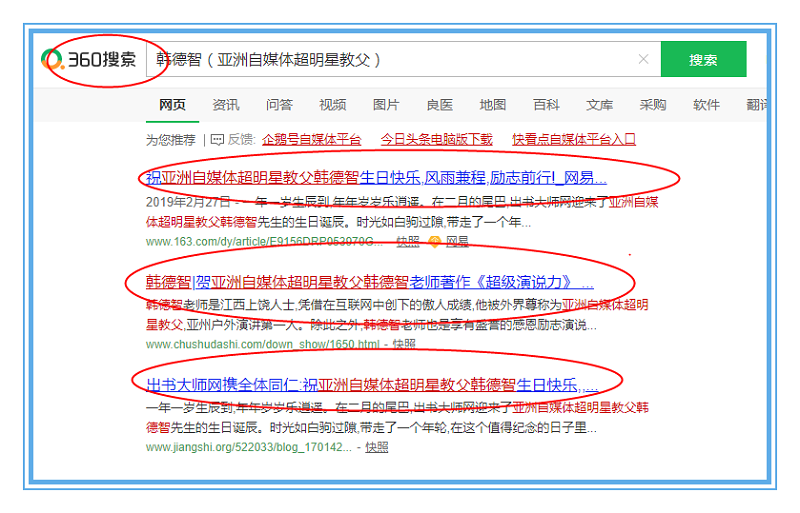Open the 《超级演说力》 result title

click(x=370, y=282)
